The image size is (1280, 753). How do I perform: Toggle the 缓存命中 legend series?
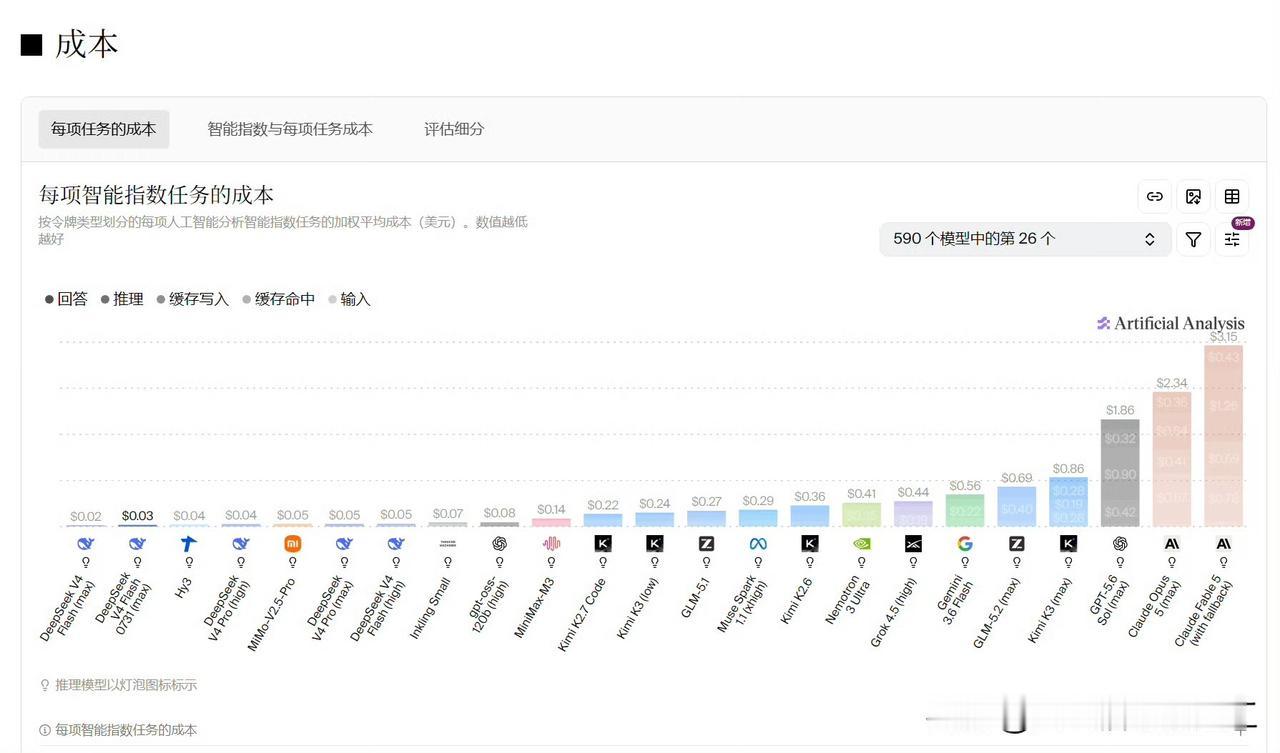click(279, 299)
